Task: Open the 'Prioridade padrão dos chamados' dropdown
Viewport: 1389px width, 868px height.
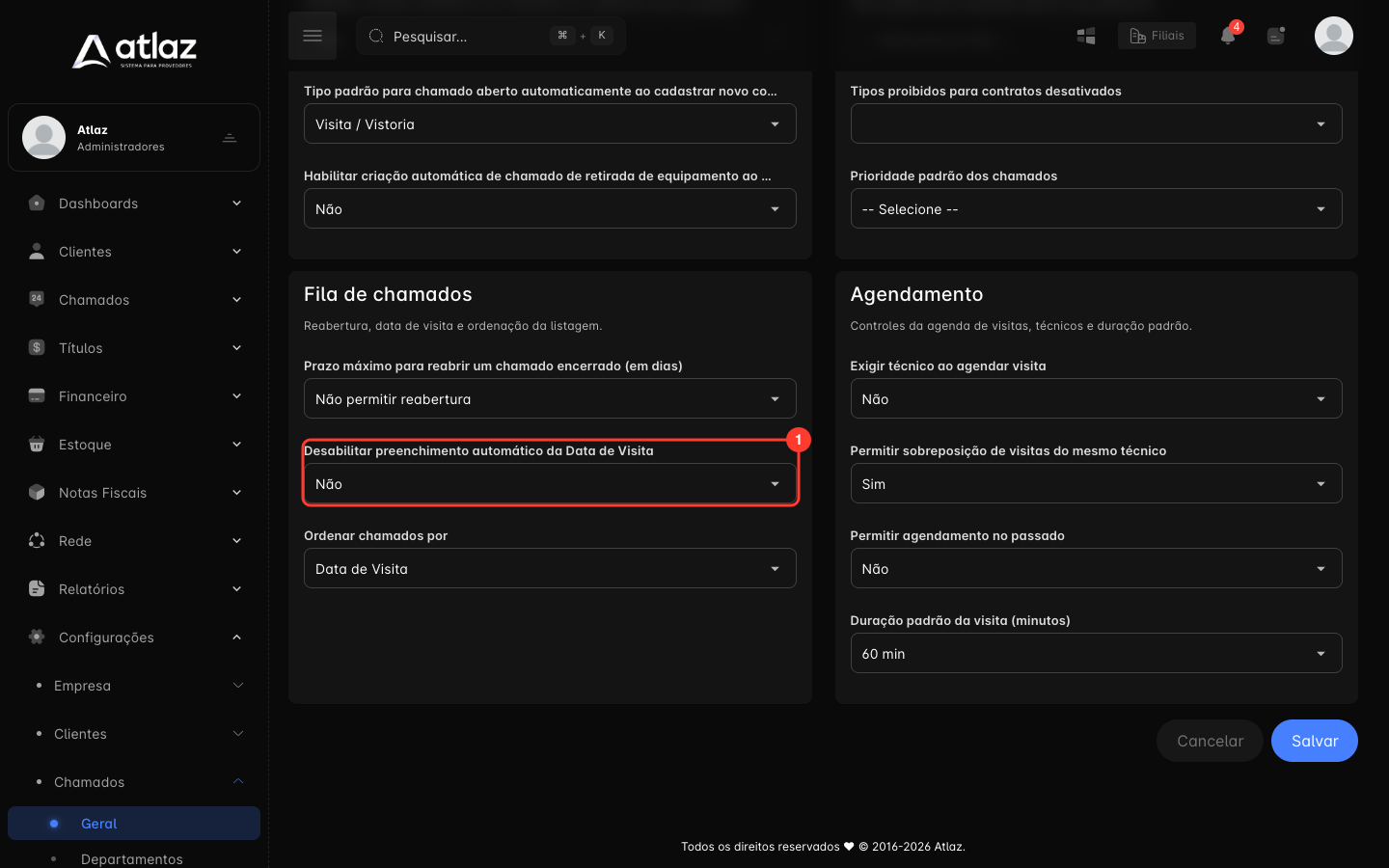Action: [x=1096, y=208]
